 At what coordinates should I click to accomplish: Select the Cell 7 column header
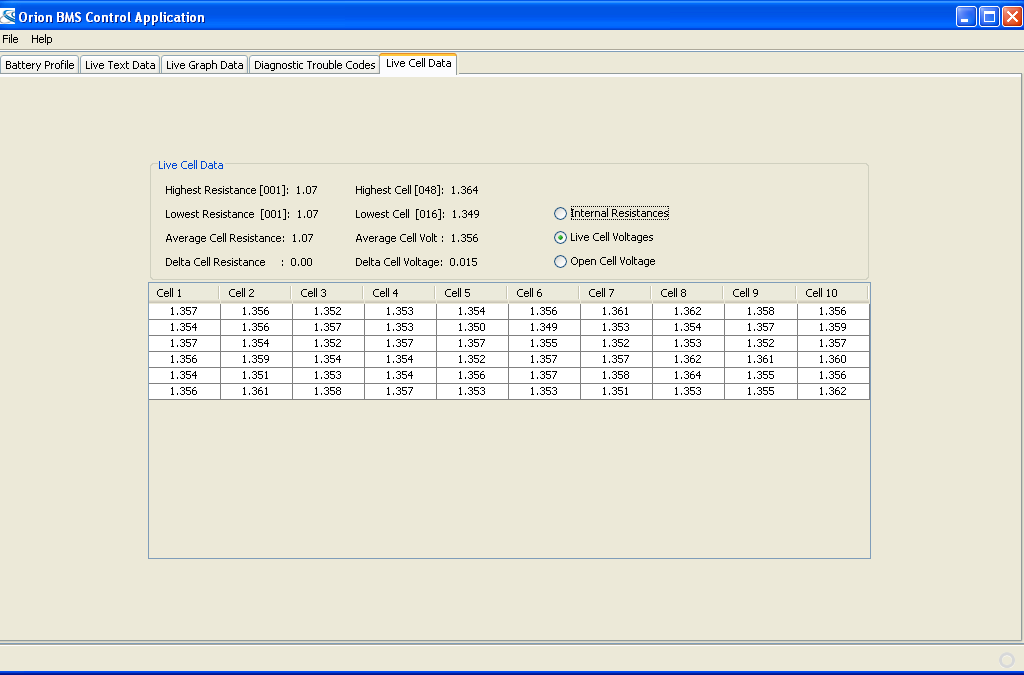click(x=615, y=293)
